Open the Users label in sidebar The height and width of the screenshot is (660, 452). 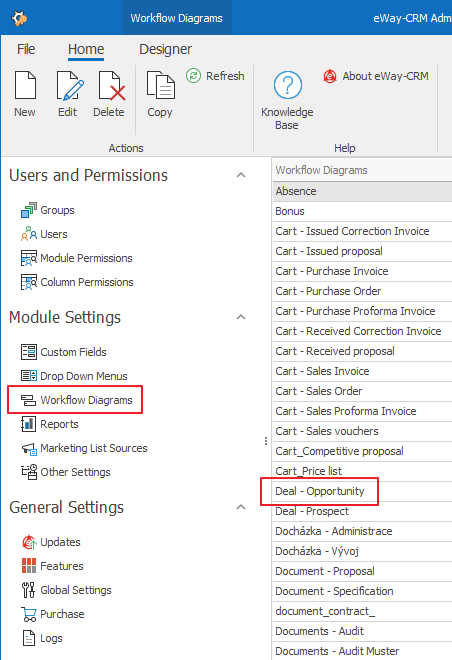pos(54,234)
